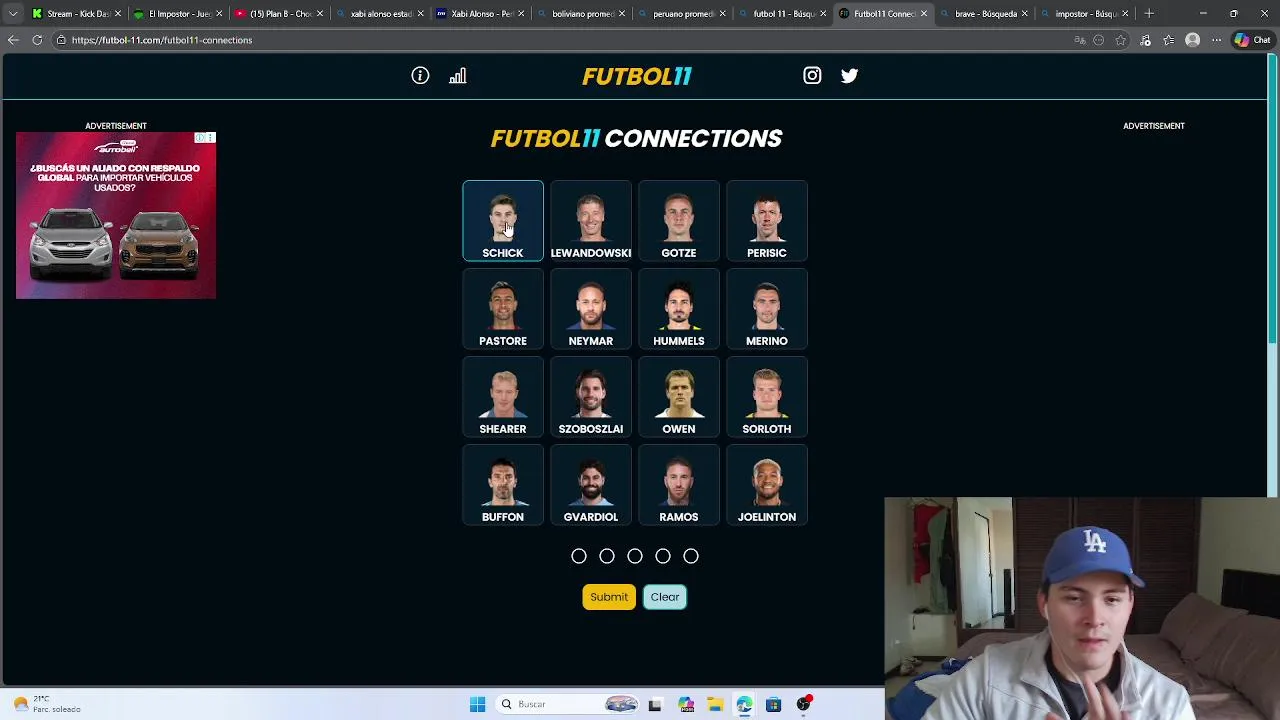
Task: Switch to the impostor - Búsqueda tab
Action: pos(1085,14)
